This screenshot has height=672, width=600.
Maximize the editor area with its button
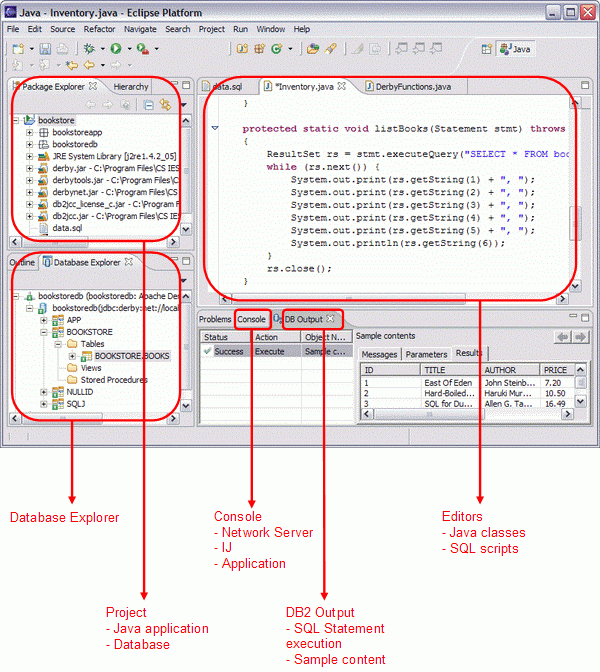[585, 85]
